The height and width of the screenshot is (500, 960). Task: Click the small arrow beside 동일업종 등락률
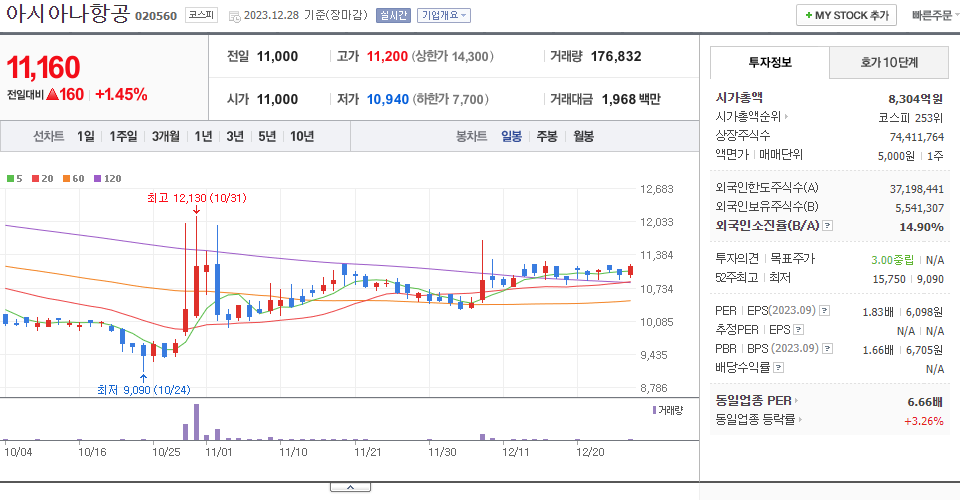click(800, 420)
